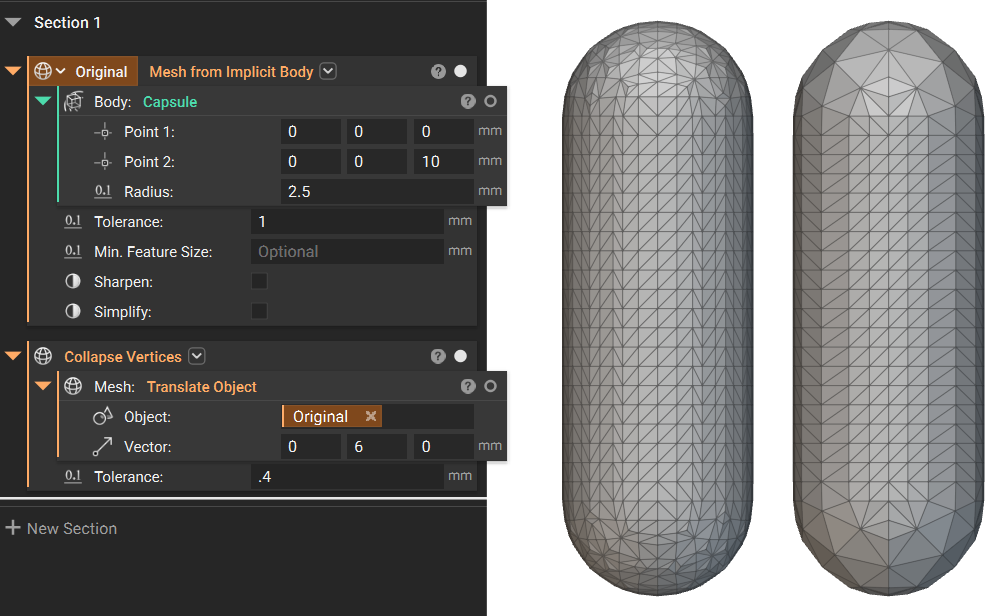Click the Sharpen boolean icon
This screenshot has width=1004, height=616.
pyautogui.click(x=73, y=281)
